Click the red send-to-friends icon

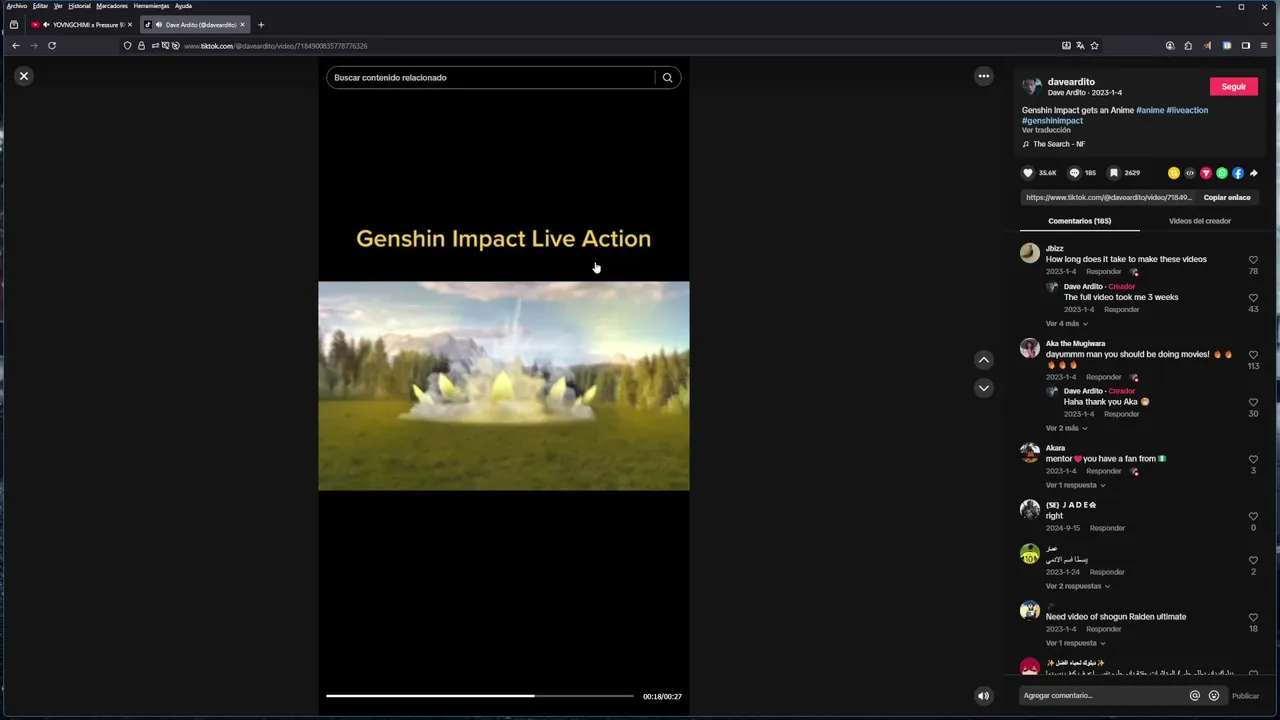point(1206,173)
